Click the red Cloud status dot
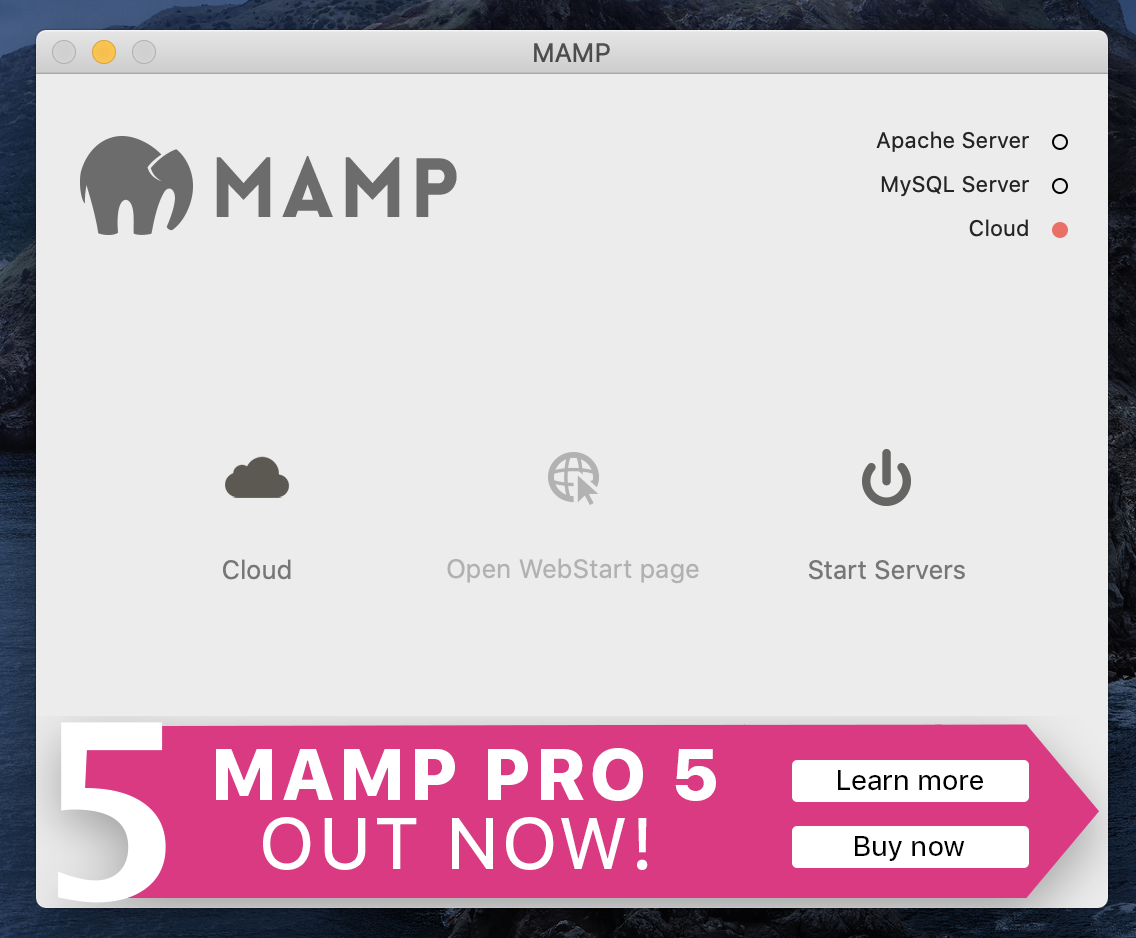Screen dimensions: 1136x938 coord(1059,230)
